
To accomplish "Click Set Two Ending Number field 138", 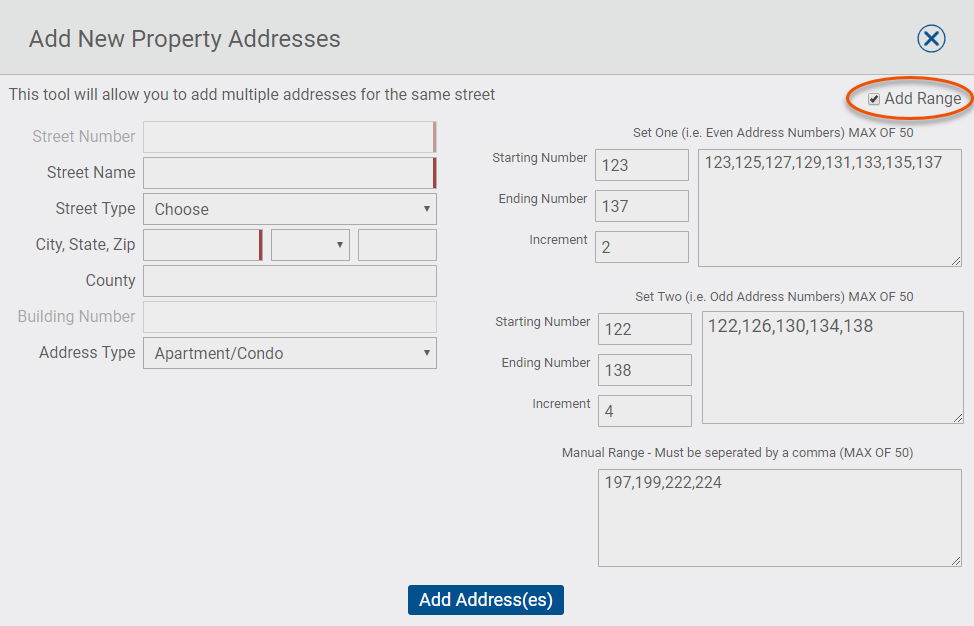I will (645, 370).
